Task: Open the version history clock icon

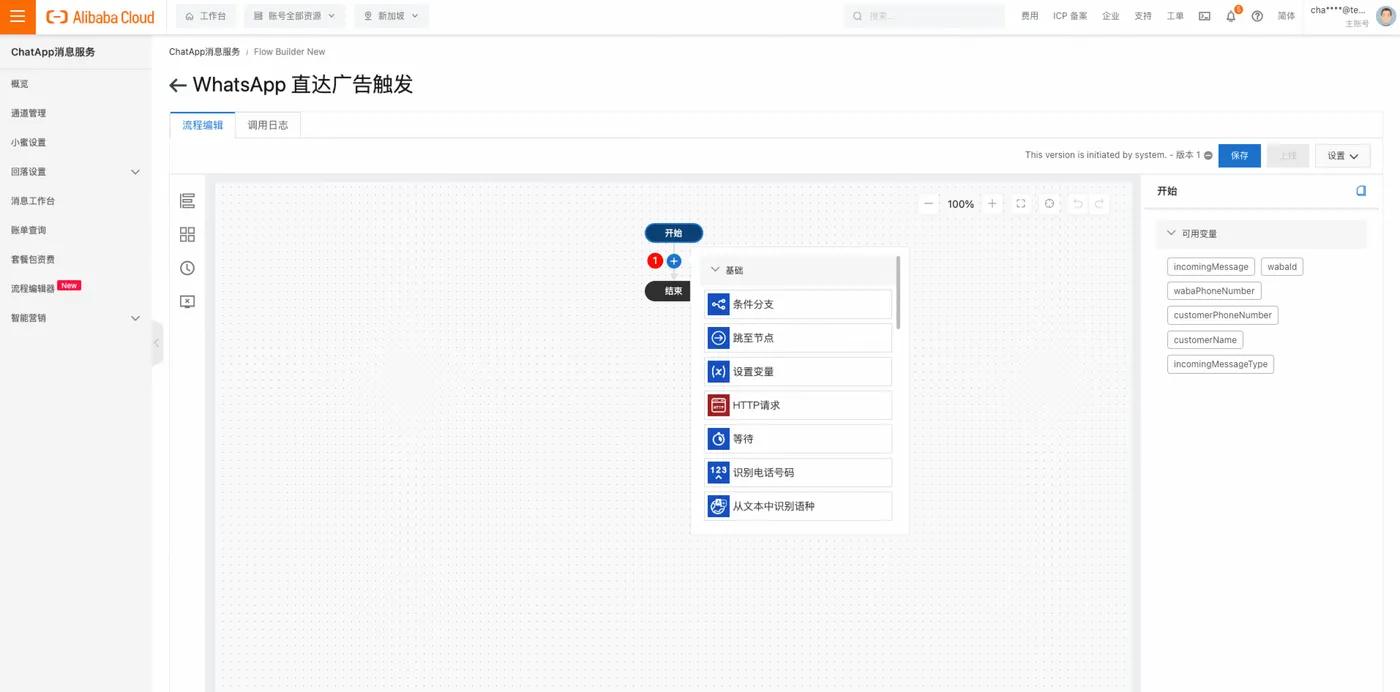Action: [187, 268]
